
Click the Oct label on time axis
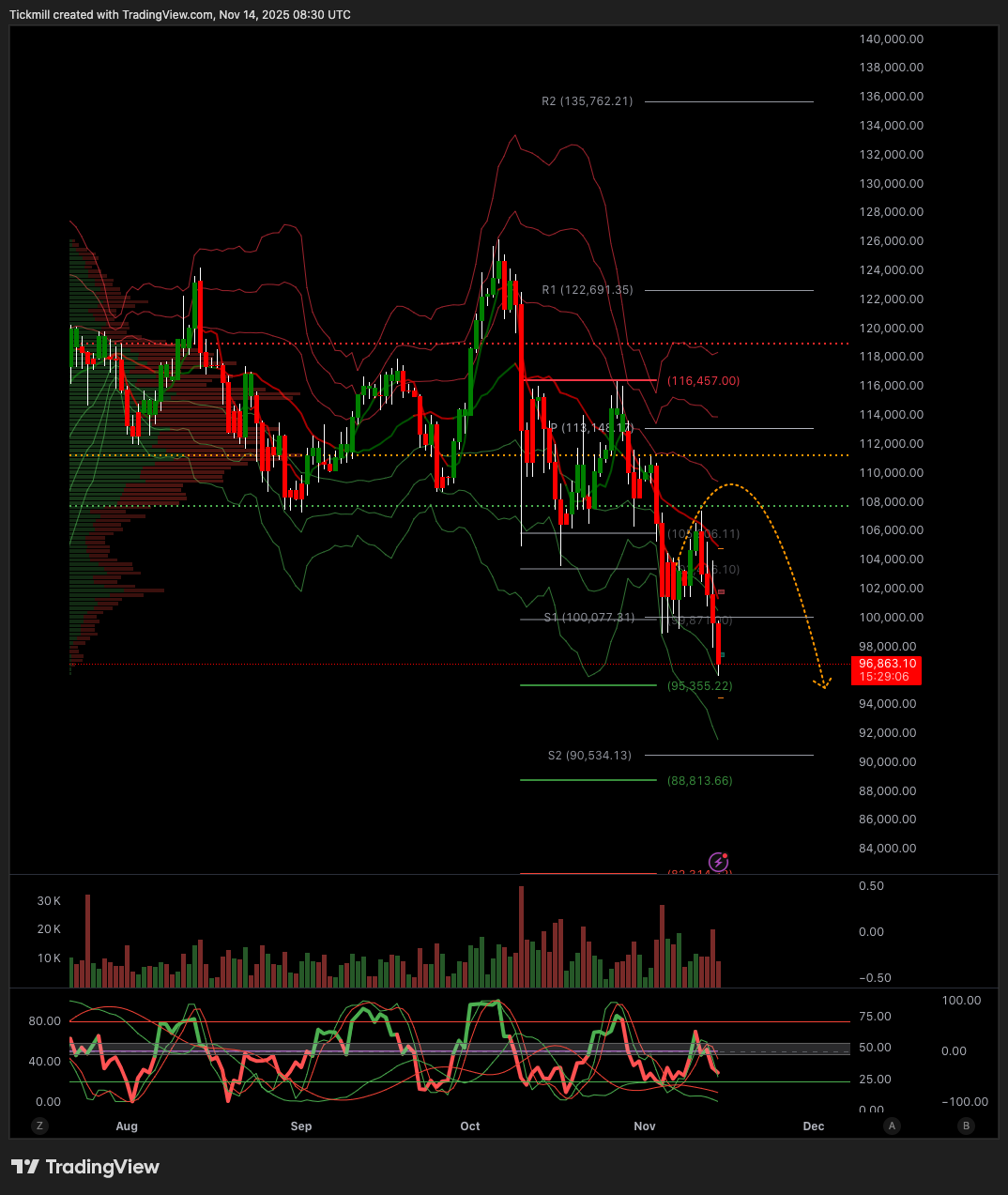[470, 1126]
